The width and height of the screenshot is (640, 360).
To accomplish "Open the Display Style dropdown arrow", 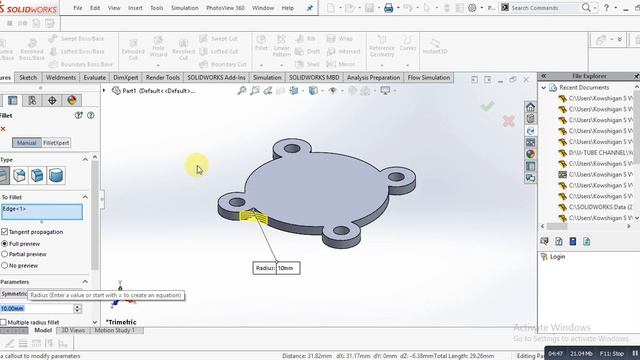I will (x=322, y=91).
